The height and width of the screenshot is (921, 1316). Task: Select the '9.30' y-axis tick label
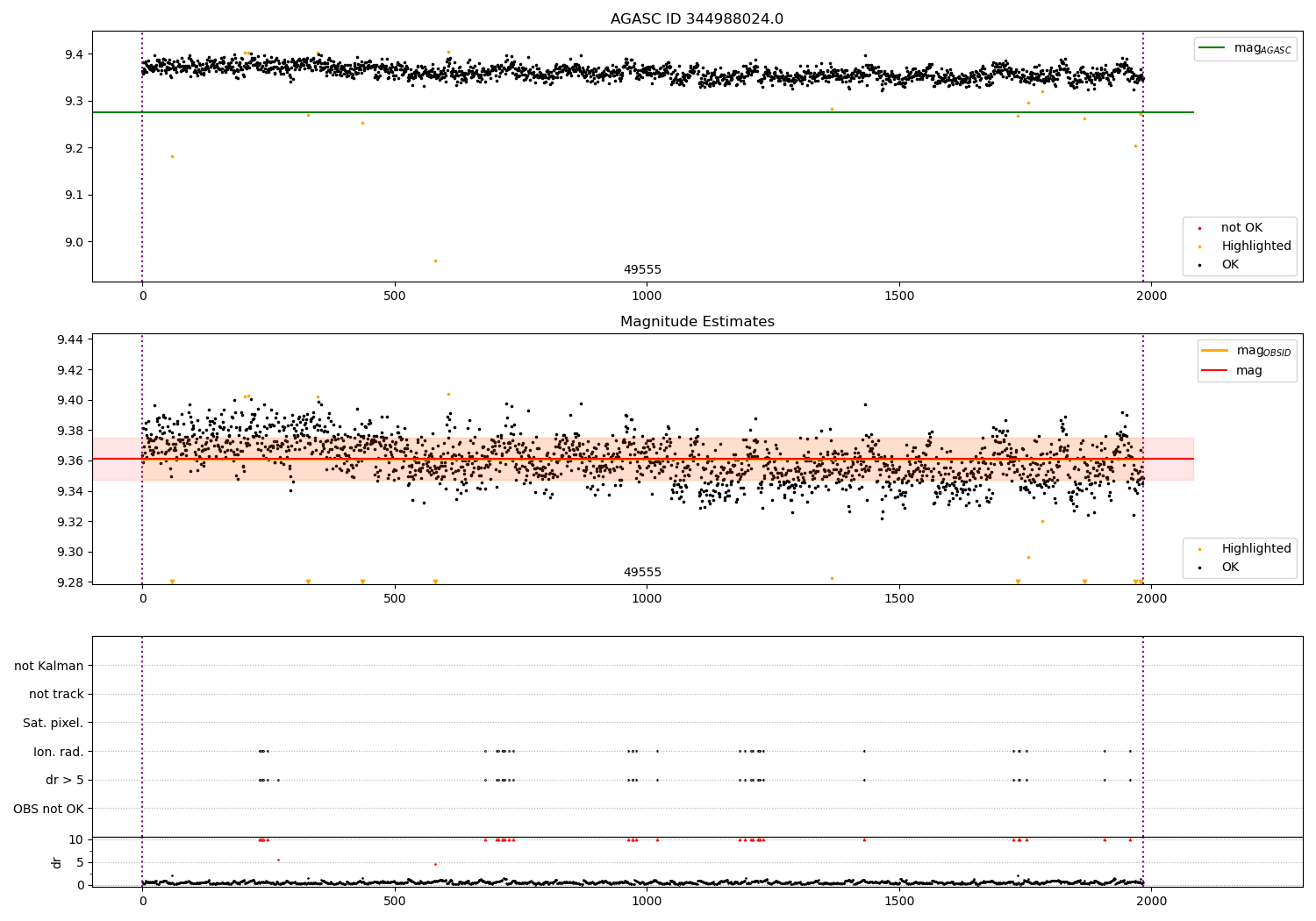70,553
